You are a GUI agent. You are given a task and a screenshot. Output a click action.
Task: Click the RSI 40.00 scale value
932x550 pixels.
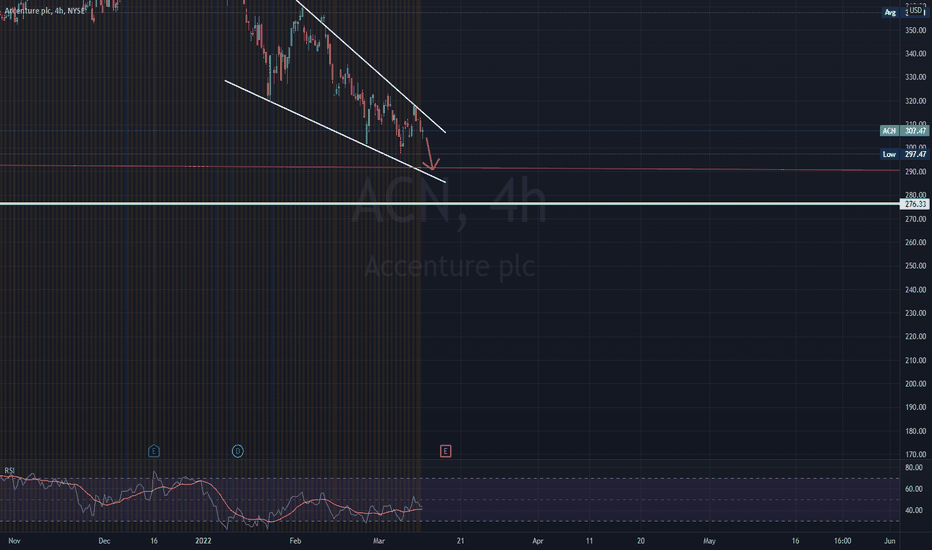[914, 510]
